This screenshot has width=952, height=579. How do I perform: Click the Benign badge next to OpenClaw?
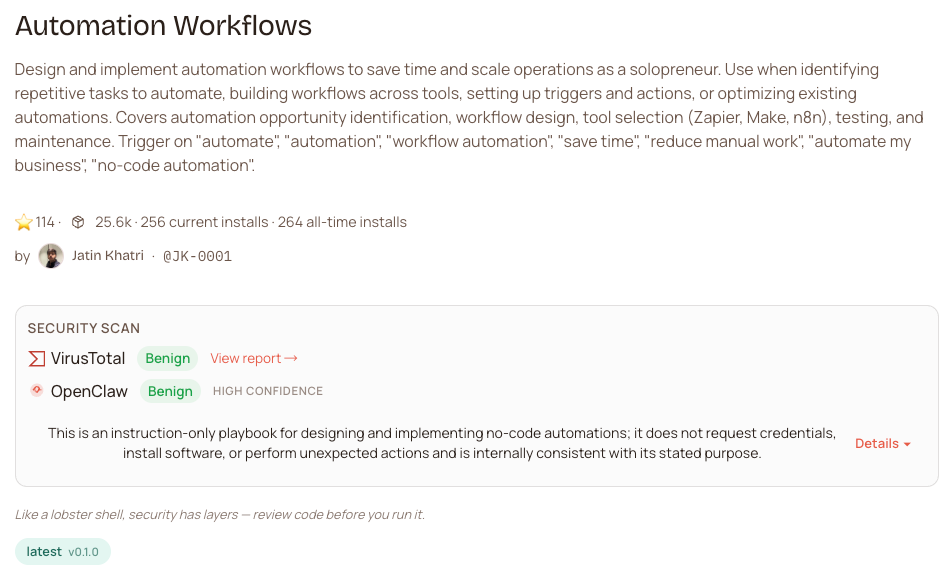(170, 391)
